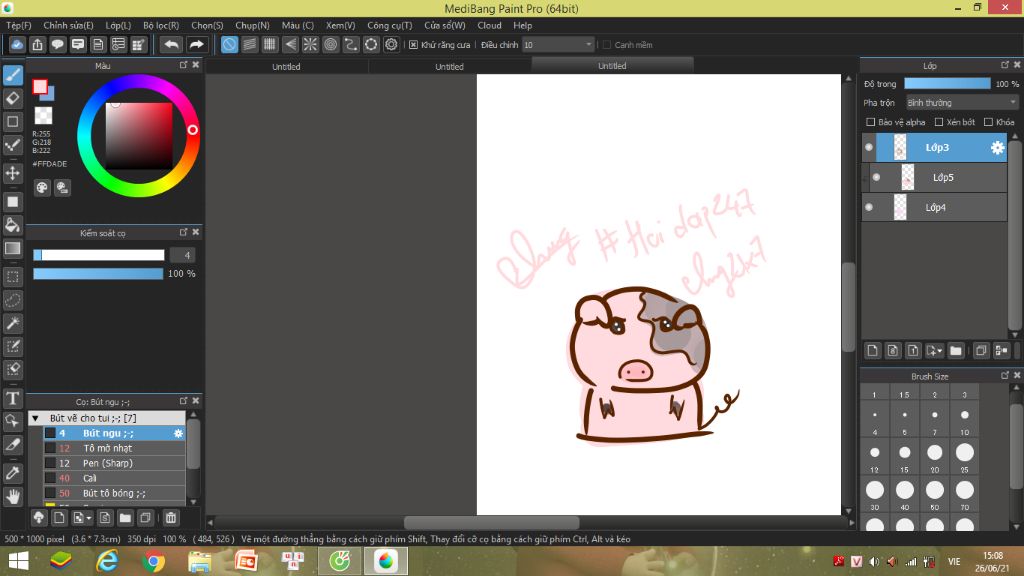Open snap settings gear in toolbar
The height and width of the screenshot is (576, 1024).
point(391,44)
